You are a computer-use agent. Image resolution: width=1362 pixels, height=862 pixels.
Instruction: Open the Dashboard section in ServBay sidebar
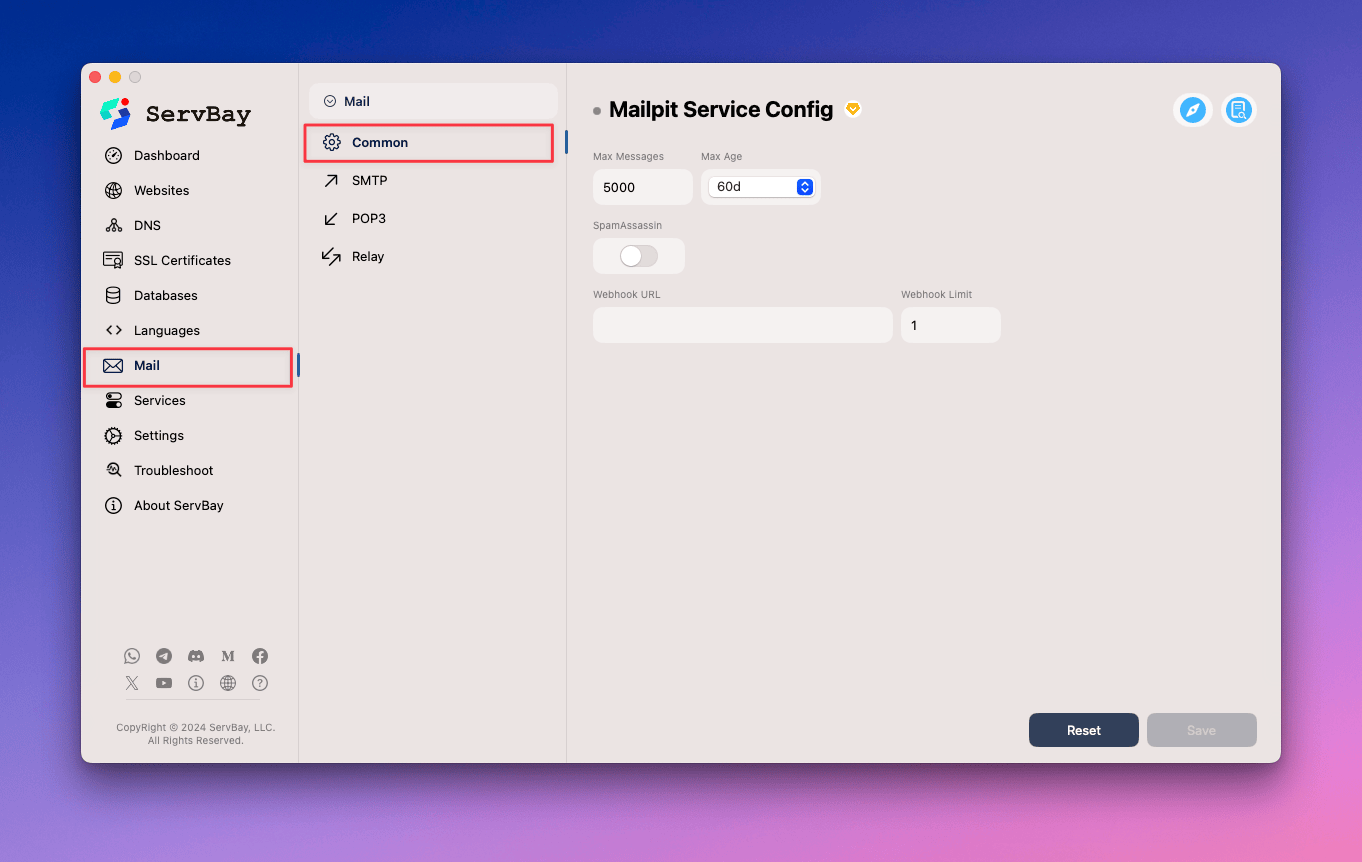(x=165, y=155)
